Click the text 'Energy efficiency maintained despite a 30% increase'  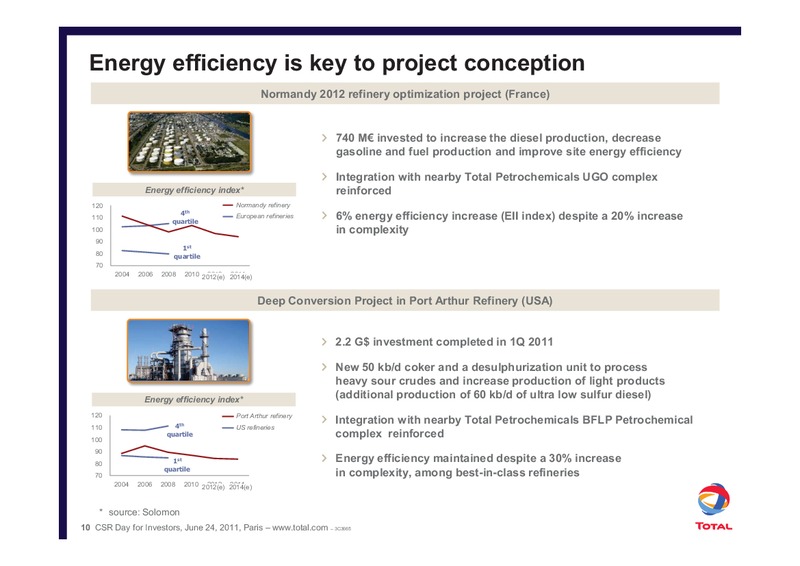(478, 458)
